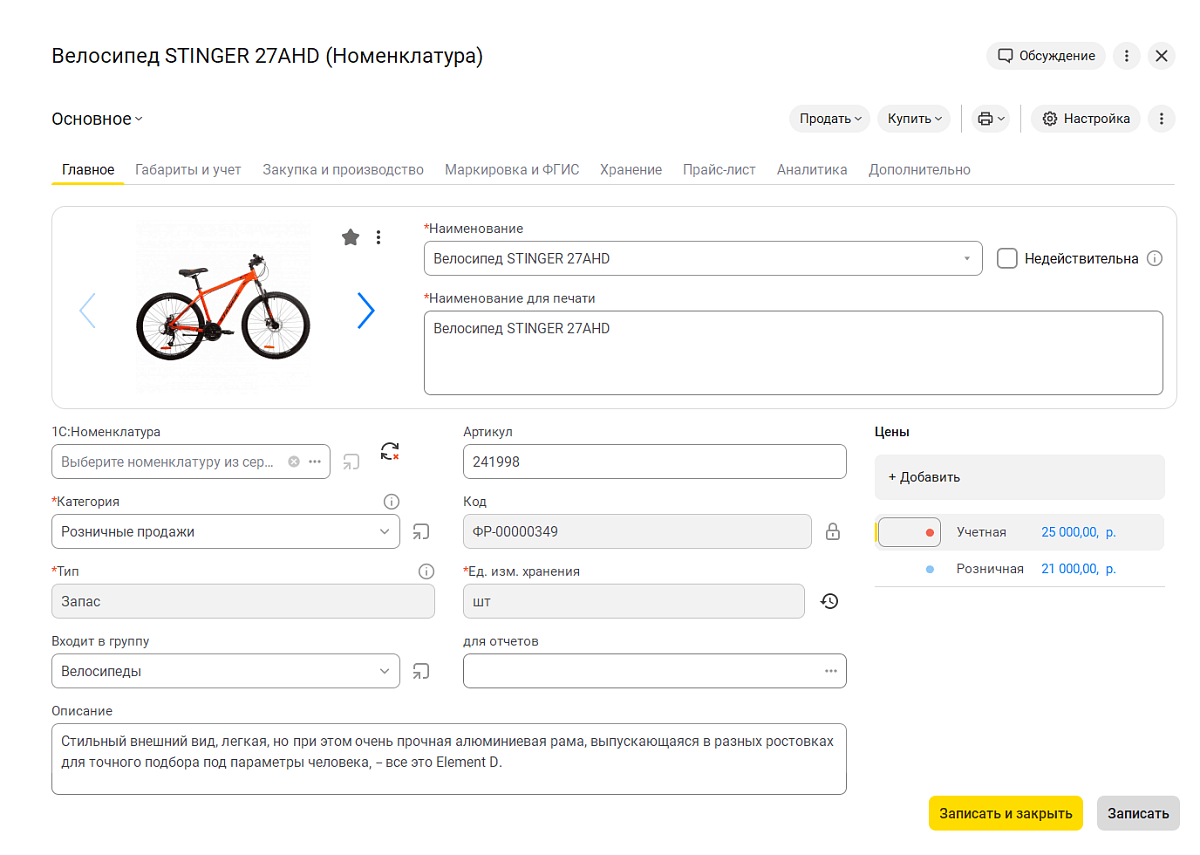The image size is (1200, 855).
Task: Click the star icon on image
Action: [350, 237]
